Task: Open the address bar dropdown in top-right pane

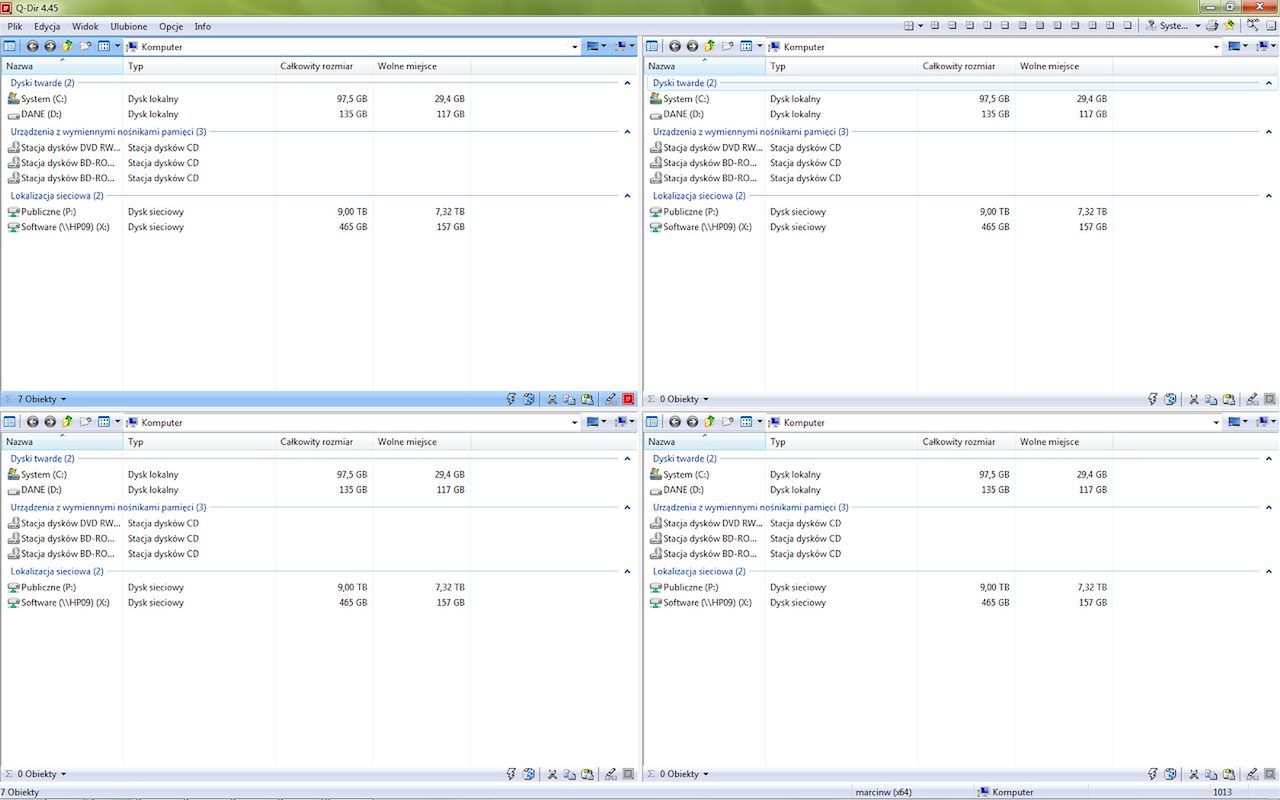Action: point(1216,46)
